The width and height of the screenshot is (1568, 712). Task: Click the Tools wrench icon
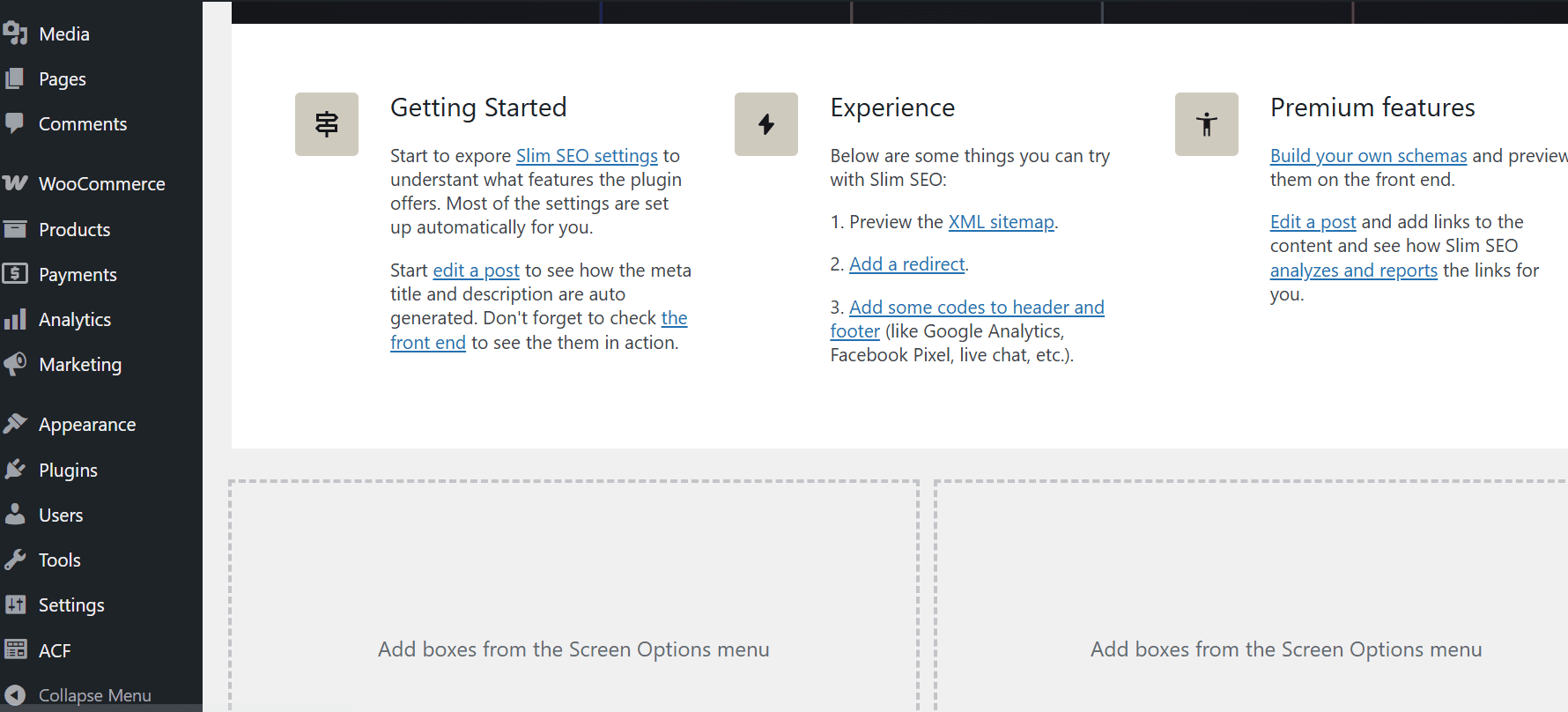[x=15, y=560]
